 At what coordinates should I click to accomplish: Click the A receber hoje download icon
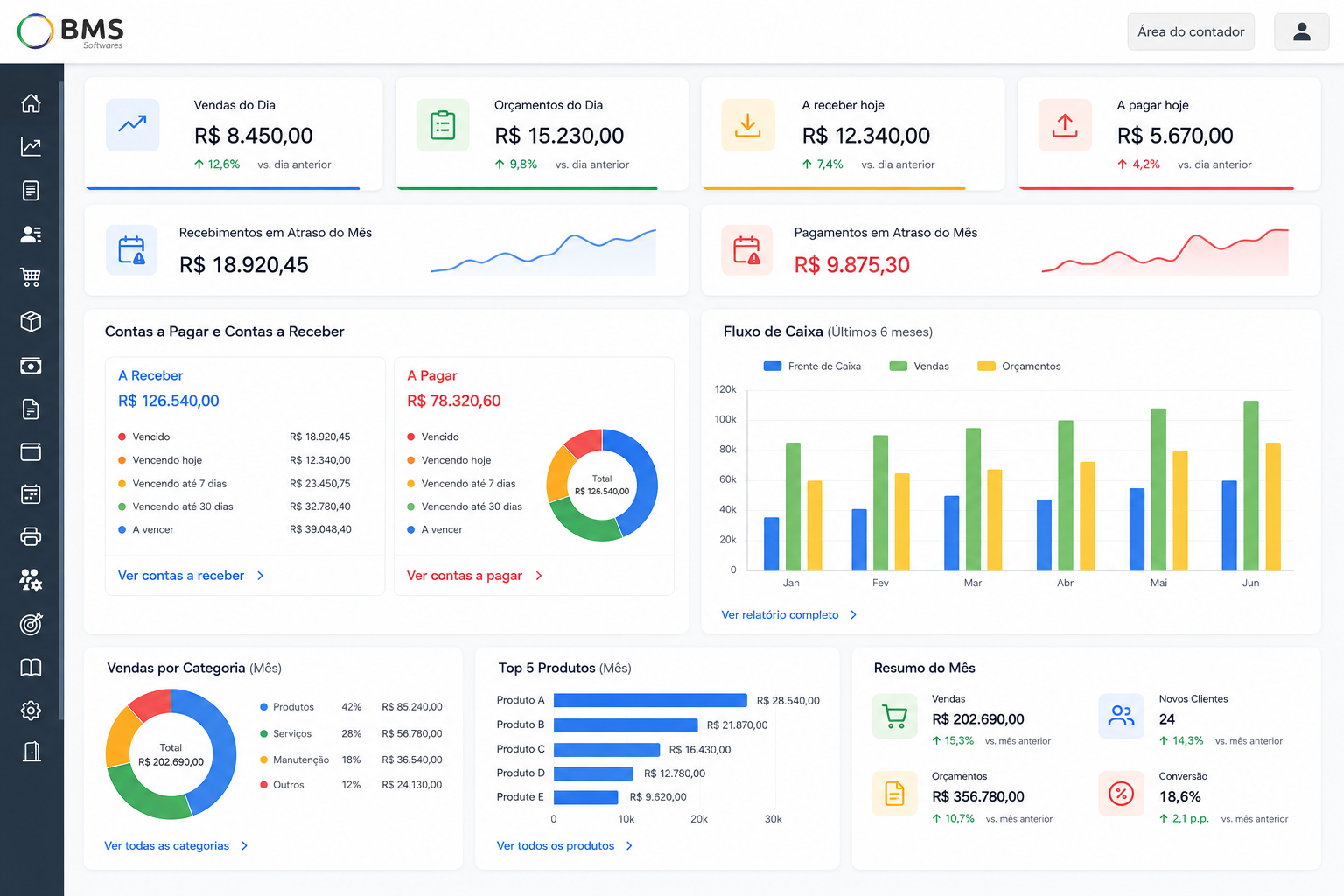click(x=747, y=125)
